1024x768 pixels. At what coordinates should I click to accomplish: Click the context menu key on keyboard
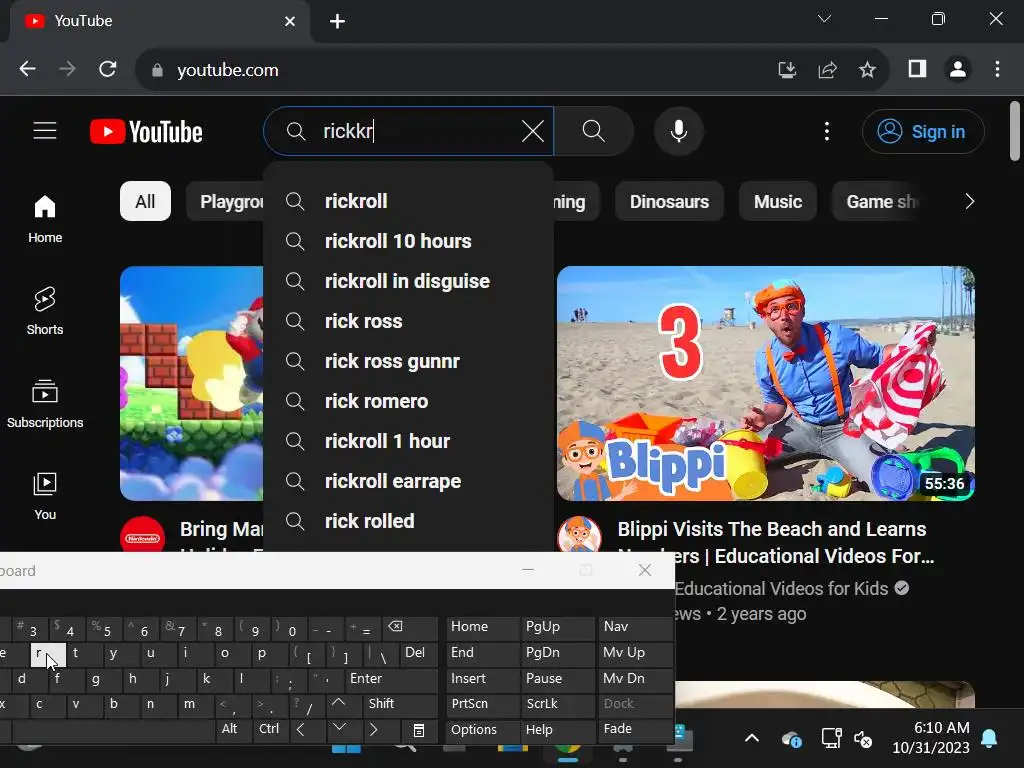[419, 730]
